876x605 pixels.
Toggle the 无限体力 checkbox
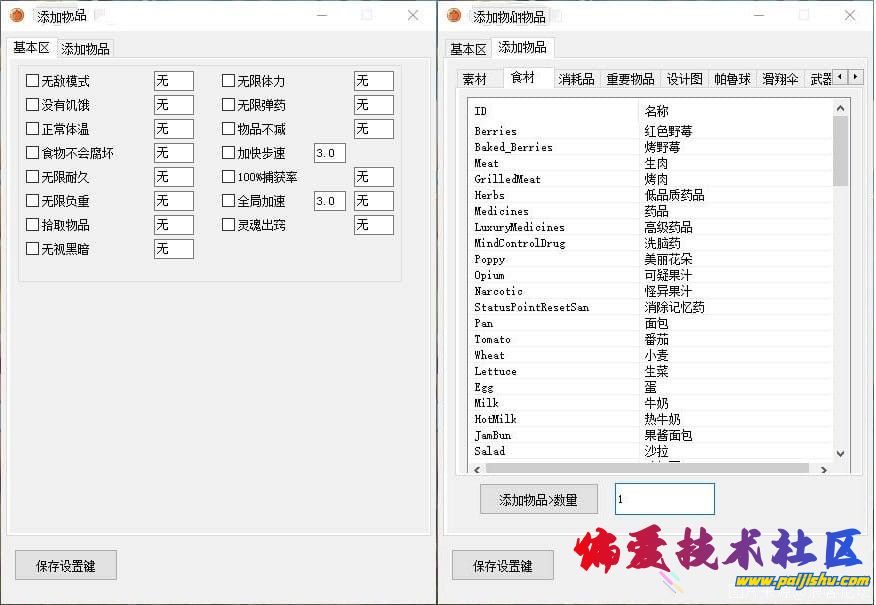point(229,81)
